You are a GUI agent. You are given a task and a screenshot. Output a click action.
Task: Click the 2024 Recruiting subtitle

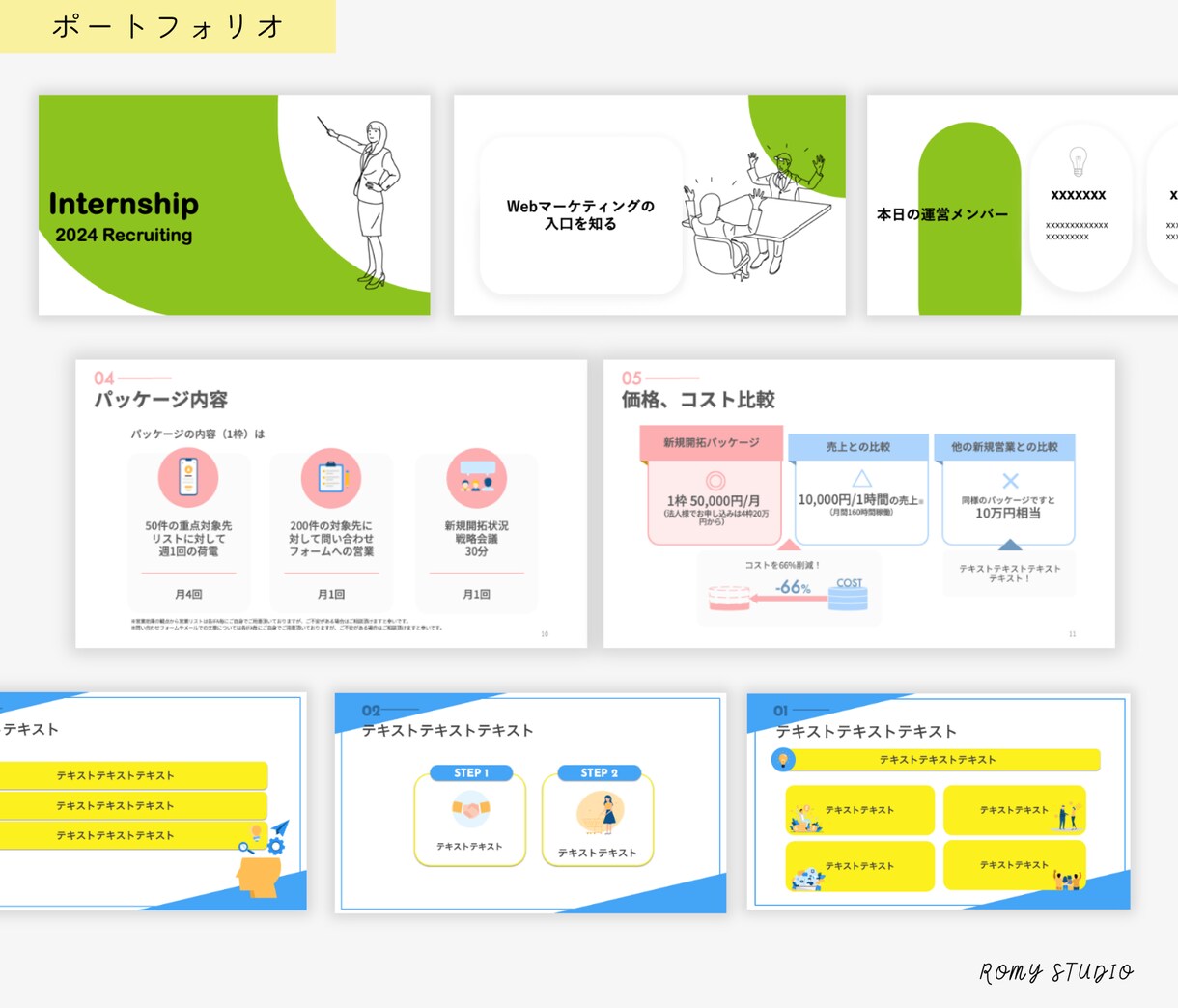(124, 235)
